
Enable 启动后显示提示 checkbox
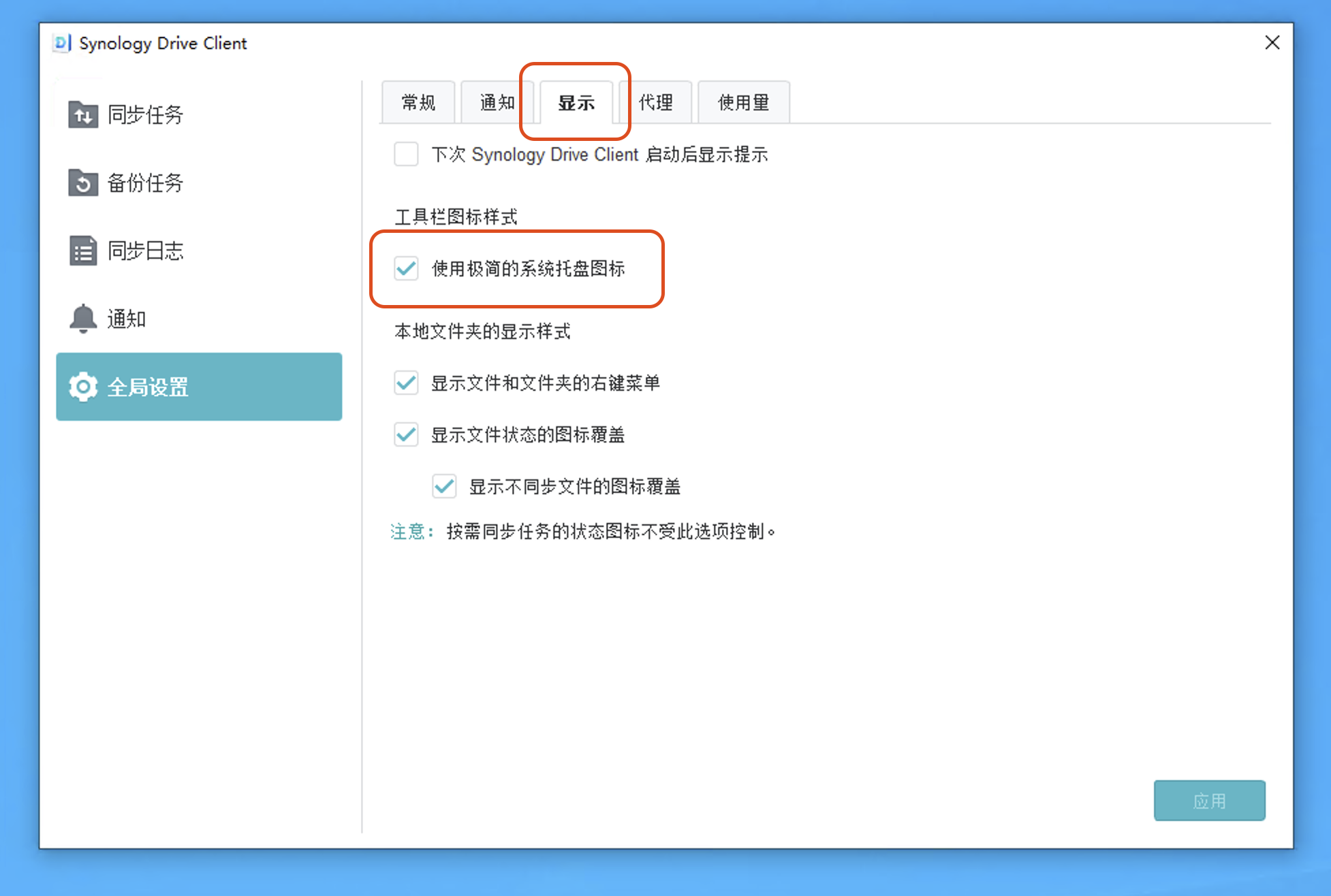click(406, 154)
